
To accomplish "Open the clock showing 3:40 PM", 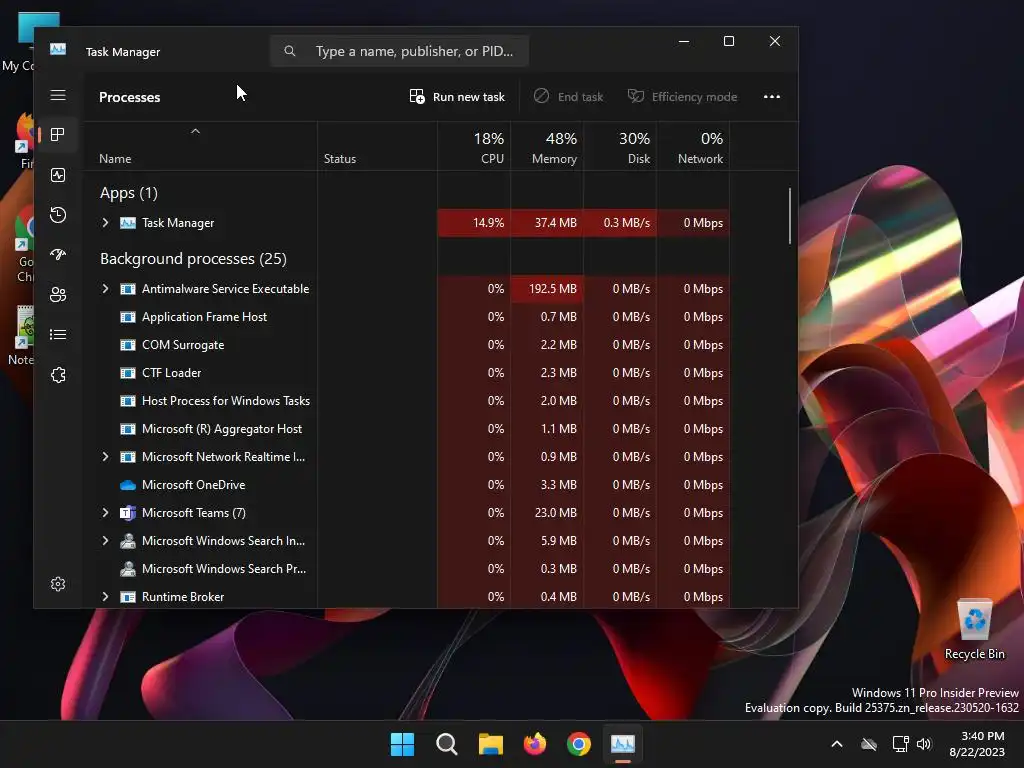I will pos(978,744).
